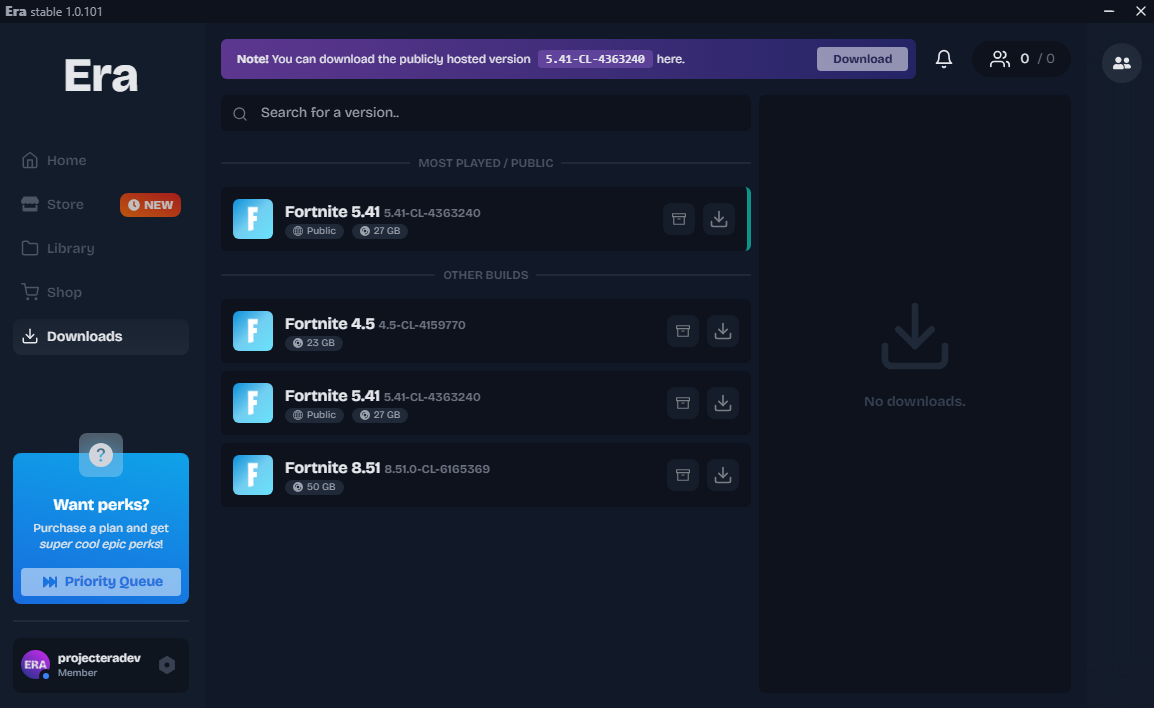Click the 23 GB size tag
Viewport: 1154px width, 708px height.
point(314,342)
